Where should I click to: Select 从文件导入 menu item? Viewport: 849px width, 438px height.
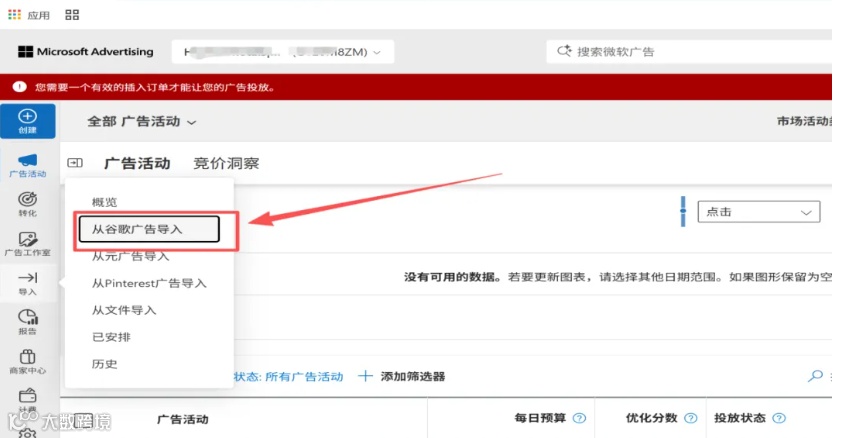[x=124, y=310]
